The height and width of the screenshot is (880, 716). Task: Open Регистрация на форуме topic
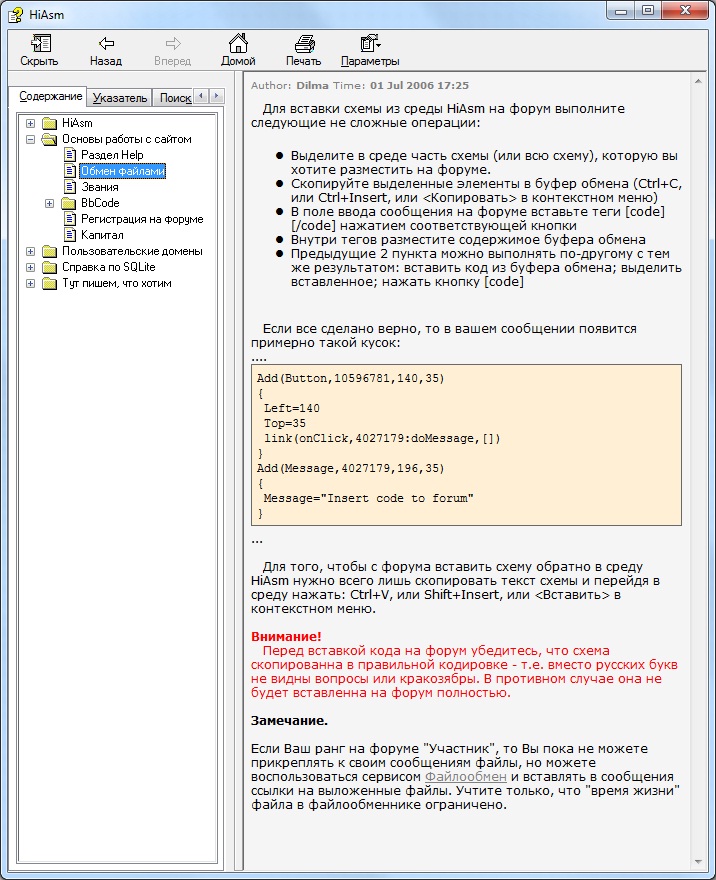142,219
